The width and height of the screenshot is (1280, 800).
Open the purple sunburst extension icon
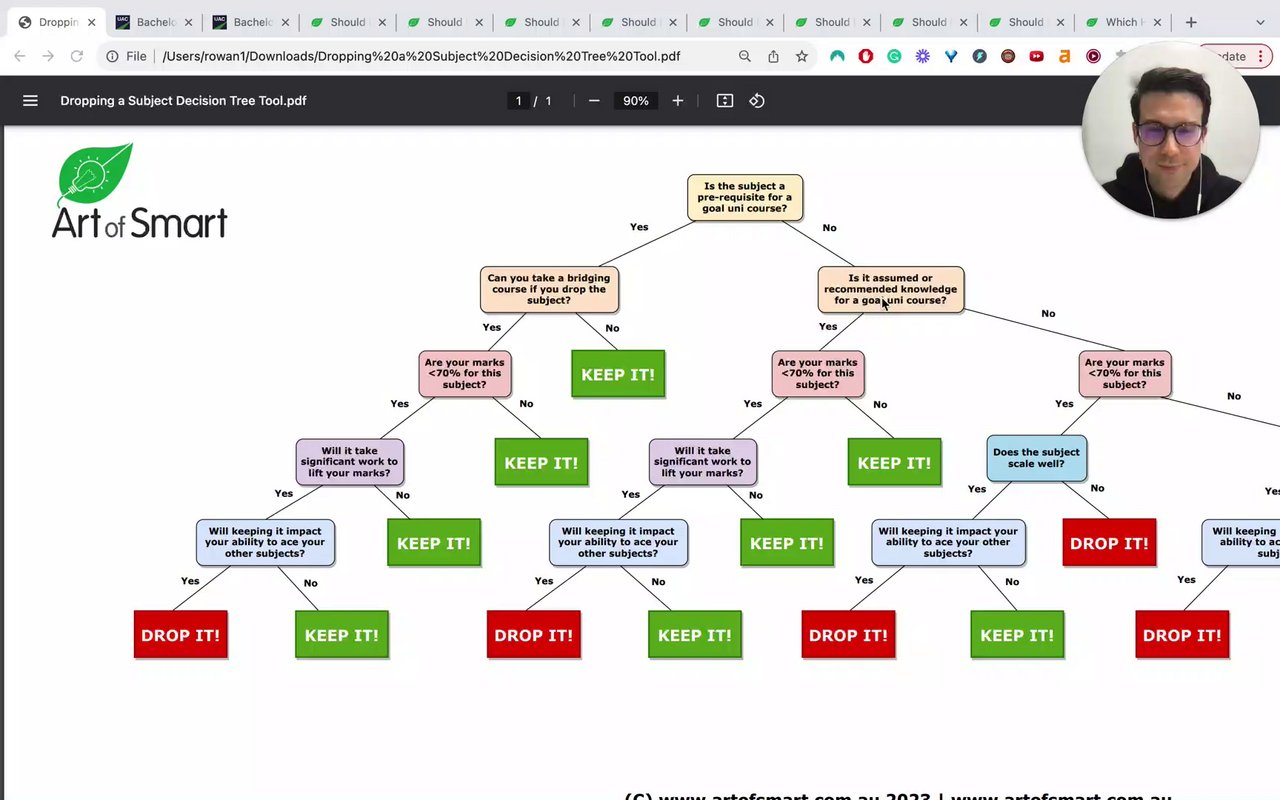pos(923,56)
